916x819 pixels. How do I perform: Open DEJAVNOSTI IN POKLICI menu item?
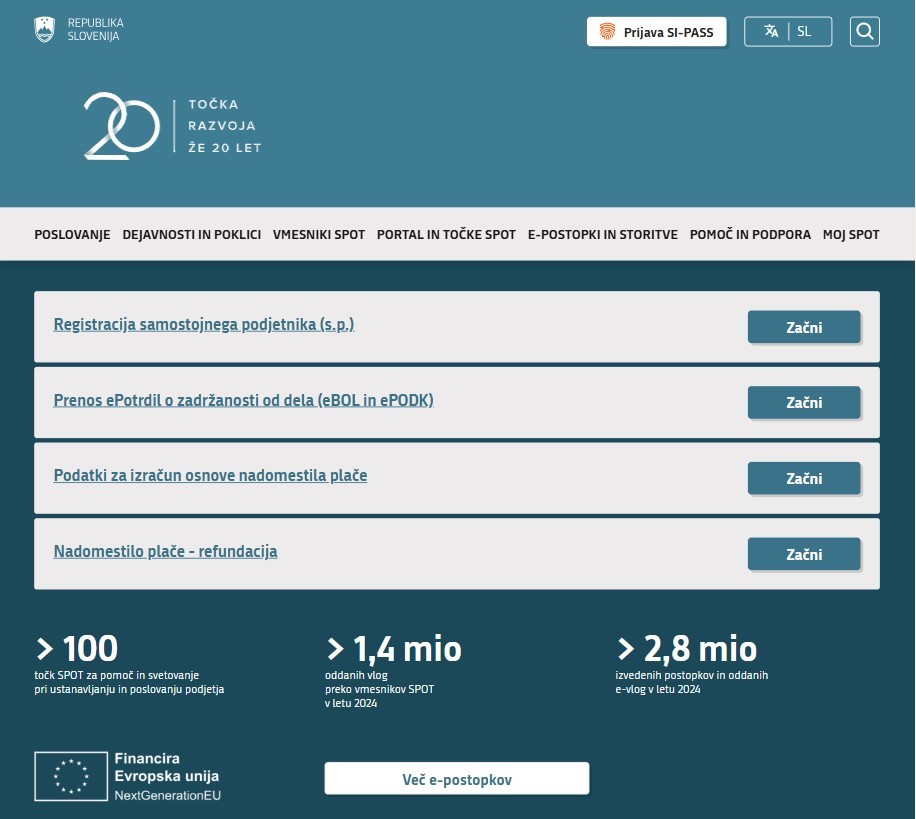point(191,234)
